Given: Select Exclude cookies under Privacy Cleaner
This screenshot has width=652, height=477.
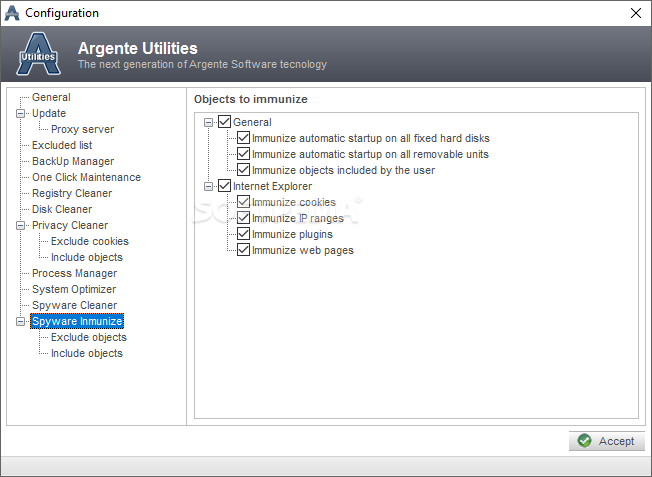Looking at the screenshot, I should pos(90,241).
